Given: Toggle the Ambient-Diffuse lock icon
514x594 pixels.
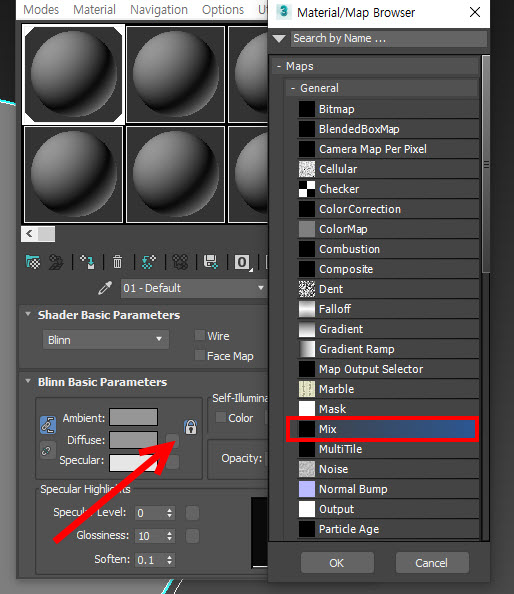Looking at the screenshot, I should tap(48, 425).
